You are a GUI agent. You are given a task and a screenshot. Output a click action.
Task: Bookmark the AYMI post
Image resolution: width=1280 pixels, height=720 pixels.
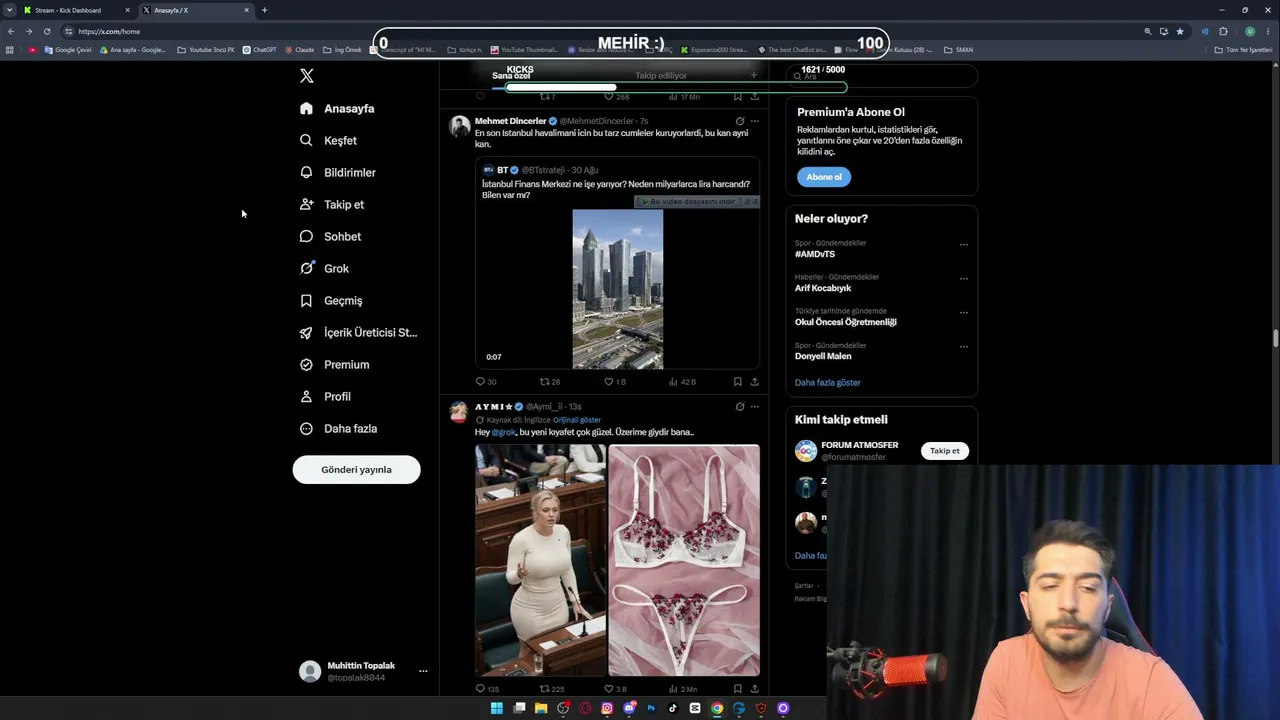738,689
